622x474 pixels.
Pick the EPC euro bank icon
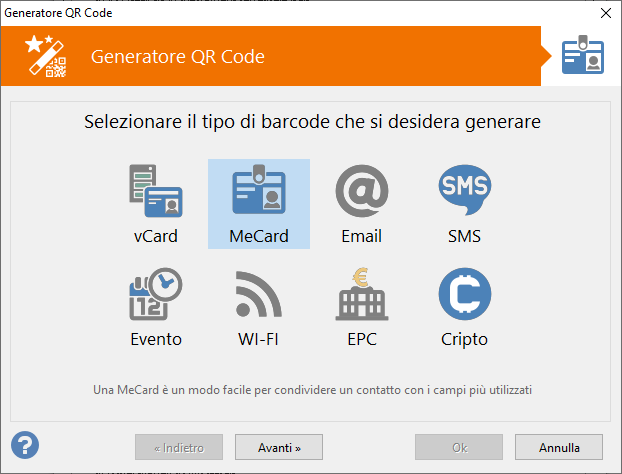point(361,295)
